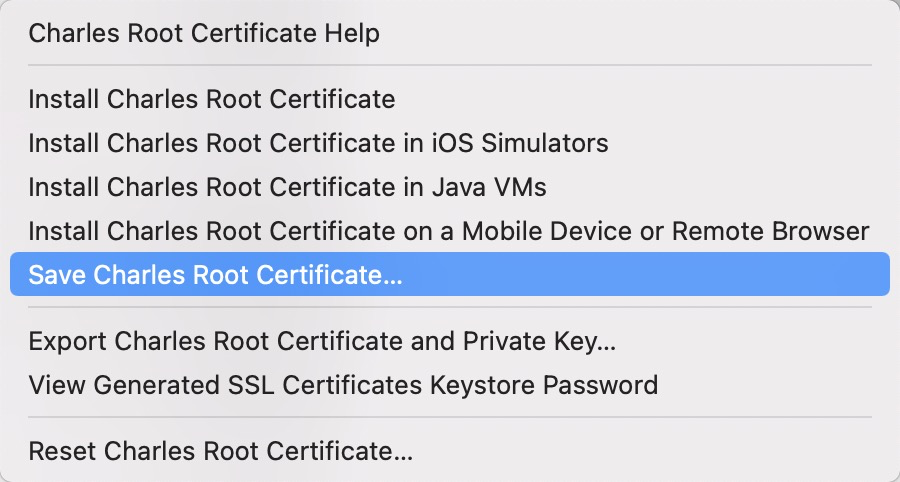Image resolution: width=900 pixels, height=482 pixels.
Task: Choose install on Mobile Device or Remote Browser
Action: point(448,231)
